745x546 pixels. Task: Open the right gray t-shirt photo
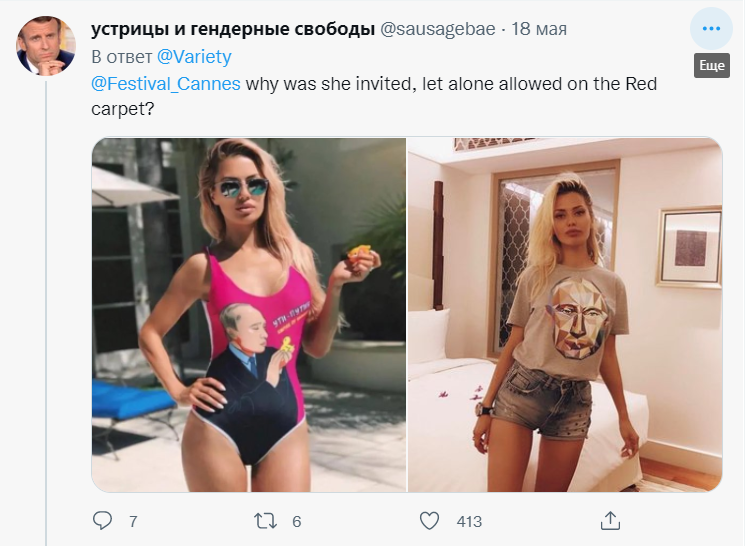click(x=565, y=315)
